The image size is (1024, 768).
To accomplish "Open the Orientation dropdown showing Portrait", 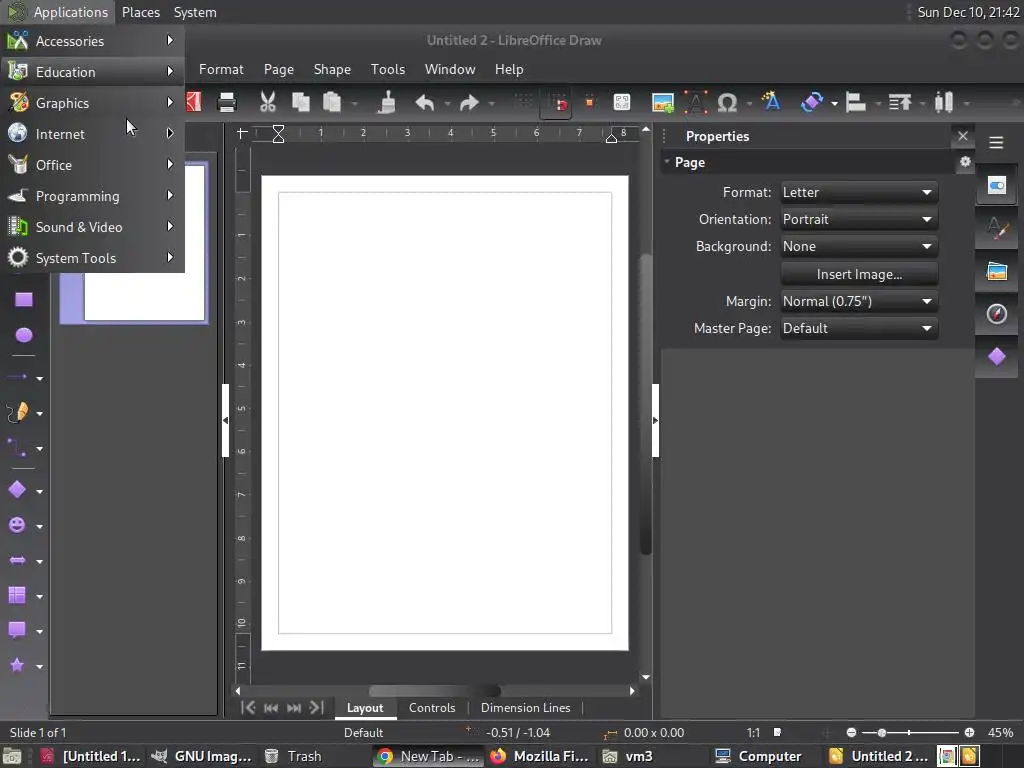I will (859, 219).
